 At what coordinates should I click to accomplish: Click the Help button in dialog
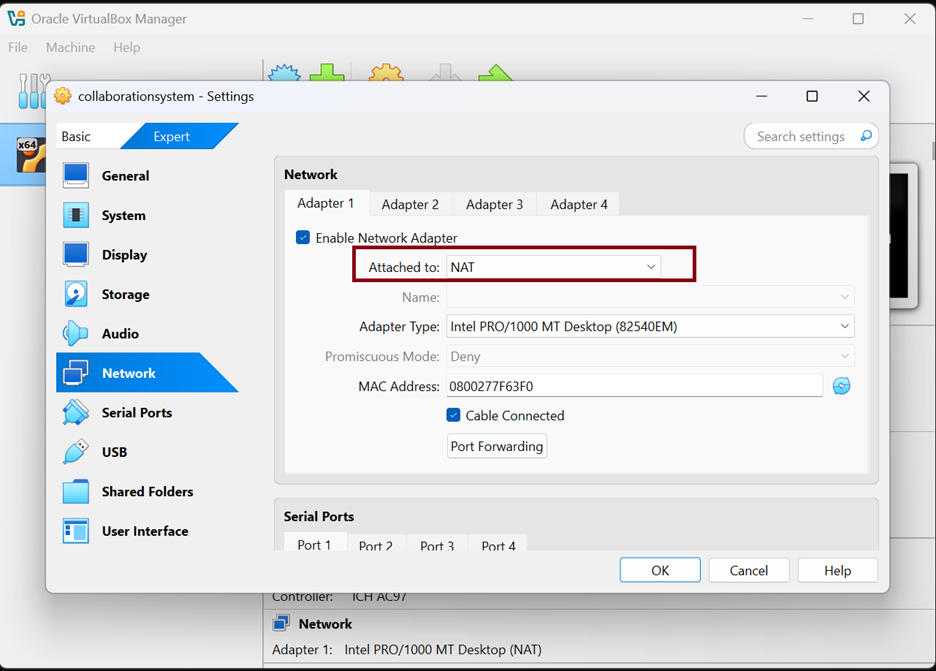[838, 570]
